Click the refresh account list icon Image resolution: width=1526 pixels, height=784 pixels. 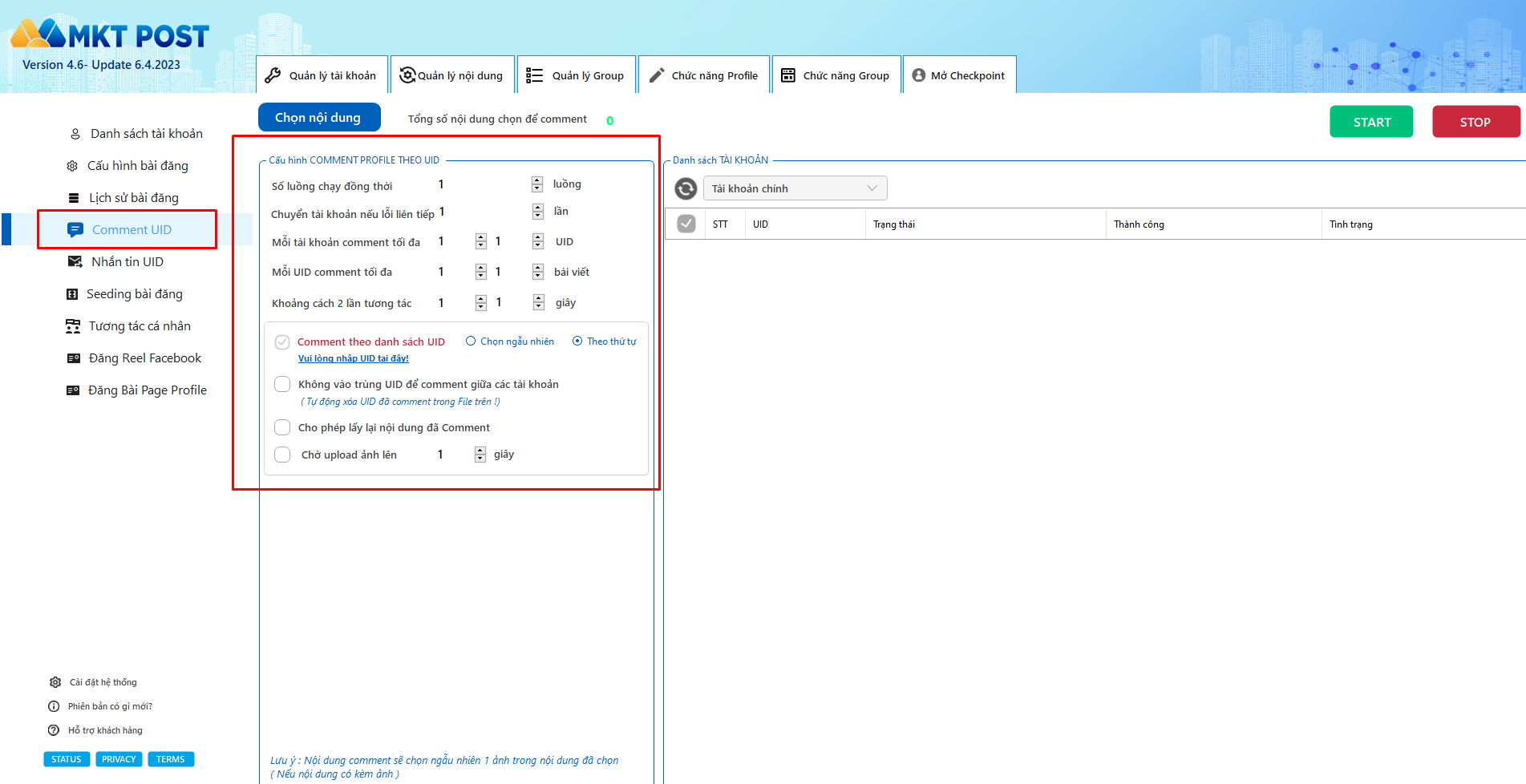pyautogui.click(x=686, y=188)
